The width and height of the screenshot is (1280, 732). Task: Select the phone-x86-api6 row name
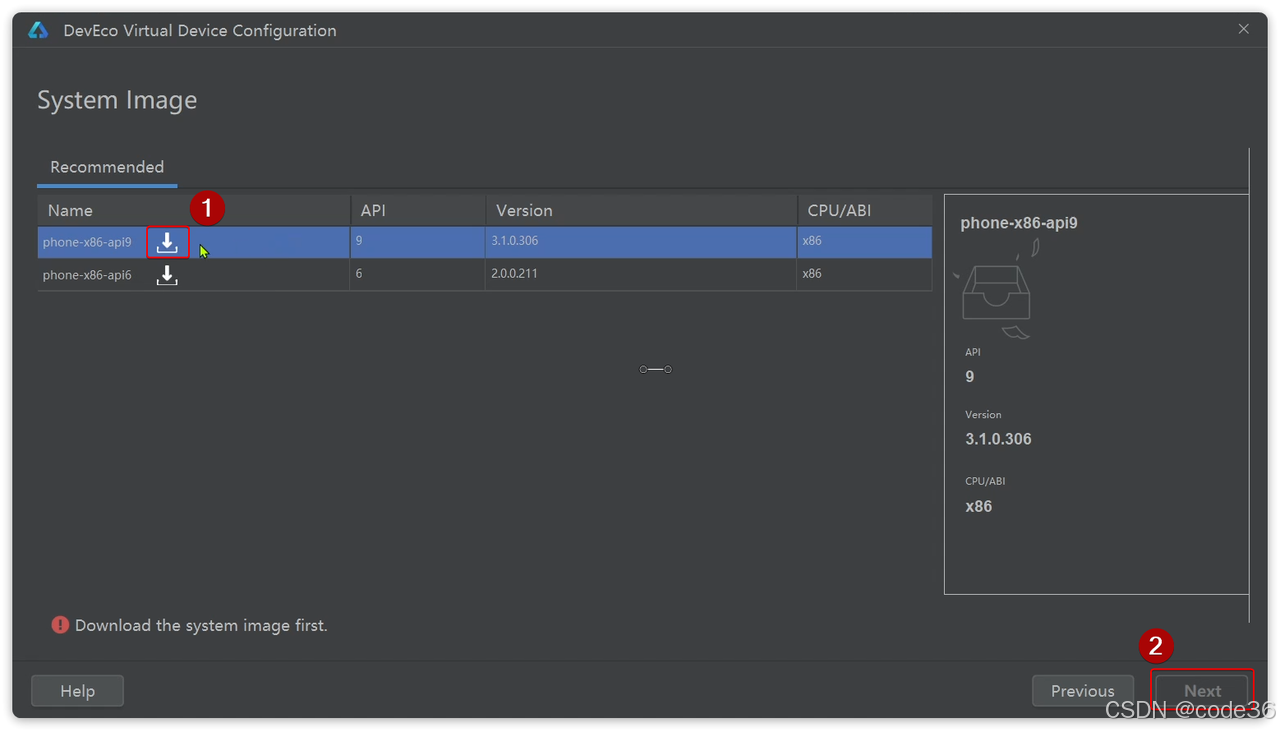pyautogui.click(x=87, y=275)
